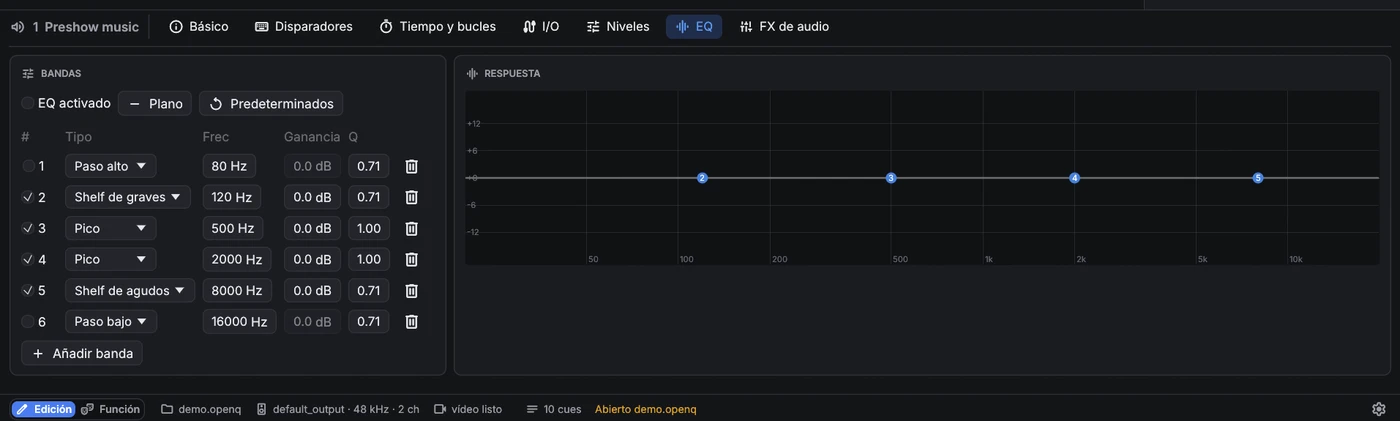This screenshot has width=1400, height=421.
Task: Open the Tiempo y bucles tab
Action: tap(438, 27)
